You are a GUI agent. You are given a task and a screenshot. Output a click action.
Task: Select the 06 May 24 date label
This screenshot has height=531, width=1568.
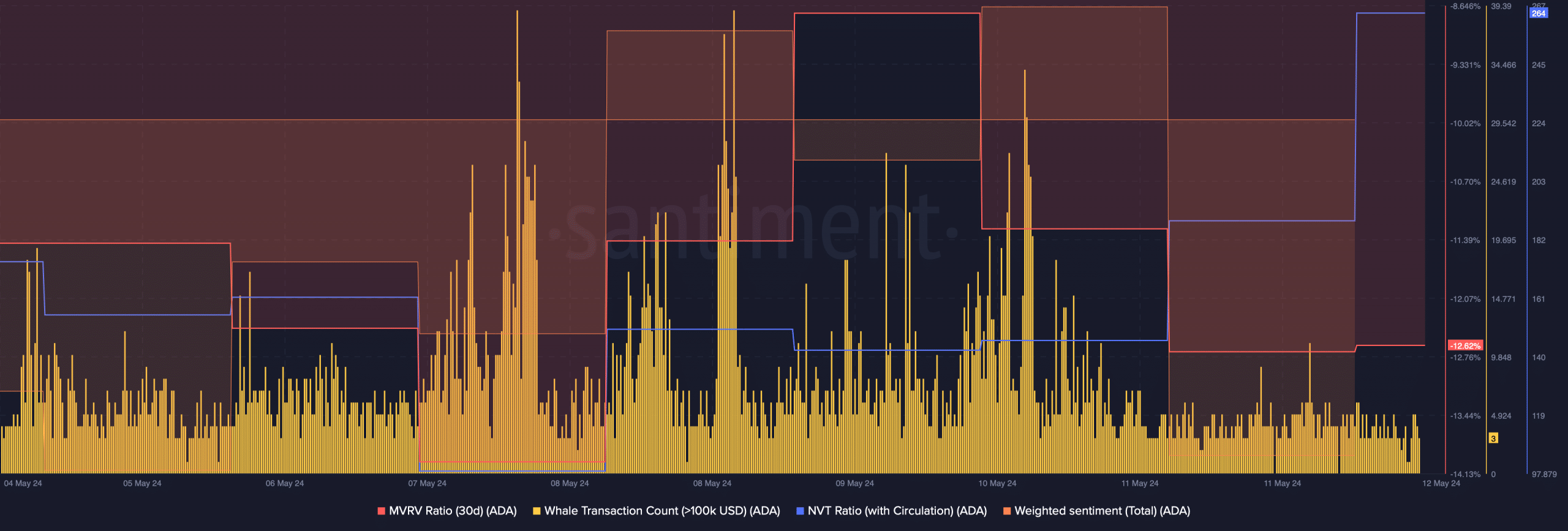(x=285, y=483)
